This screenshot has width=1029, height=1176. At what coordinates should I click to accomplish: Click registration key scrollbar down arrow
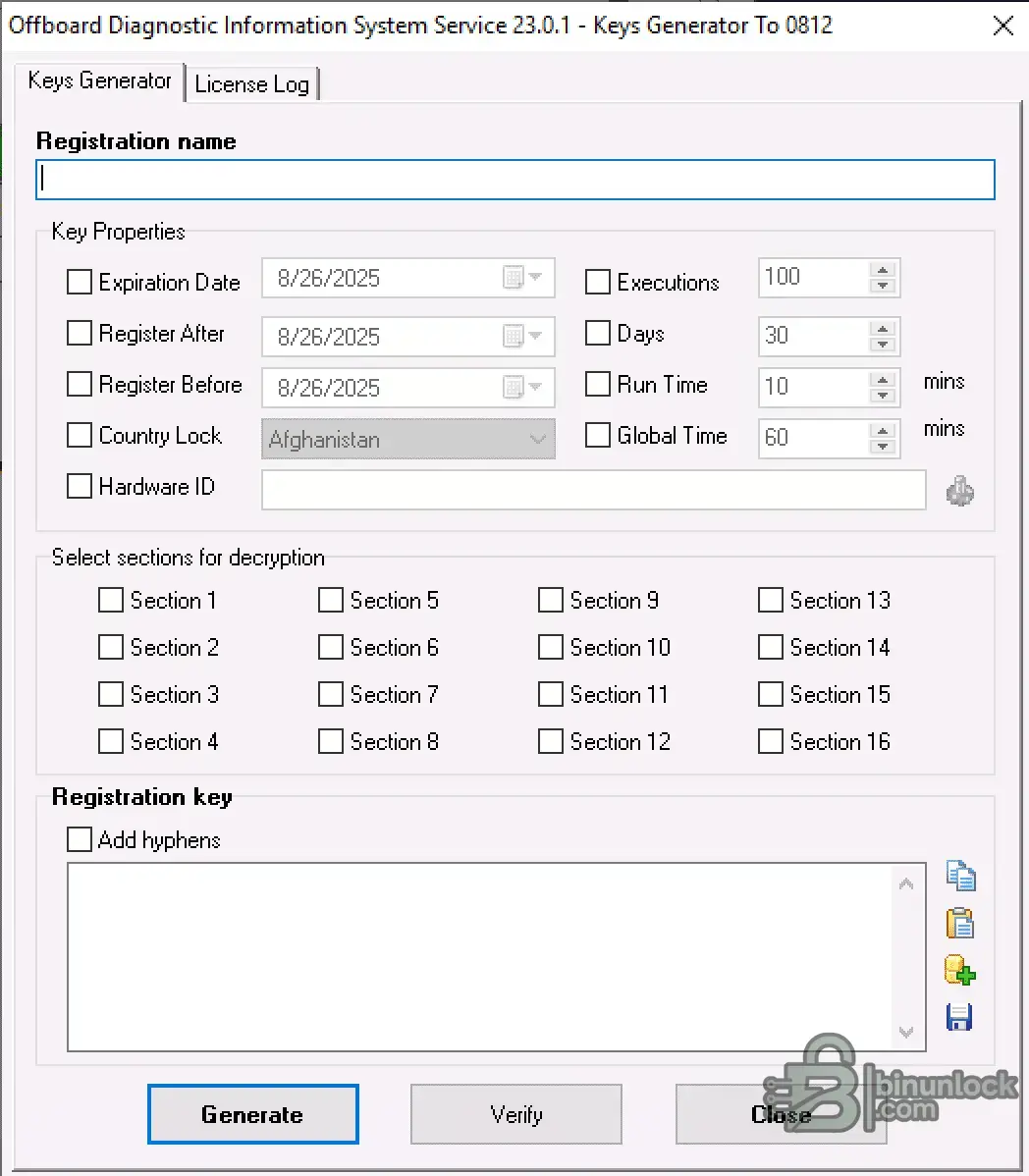(x=906, y=1032)
